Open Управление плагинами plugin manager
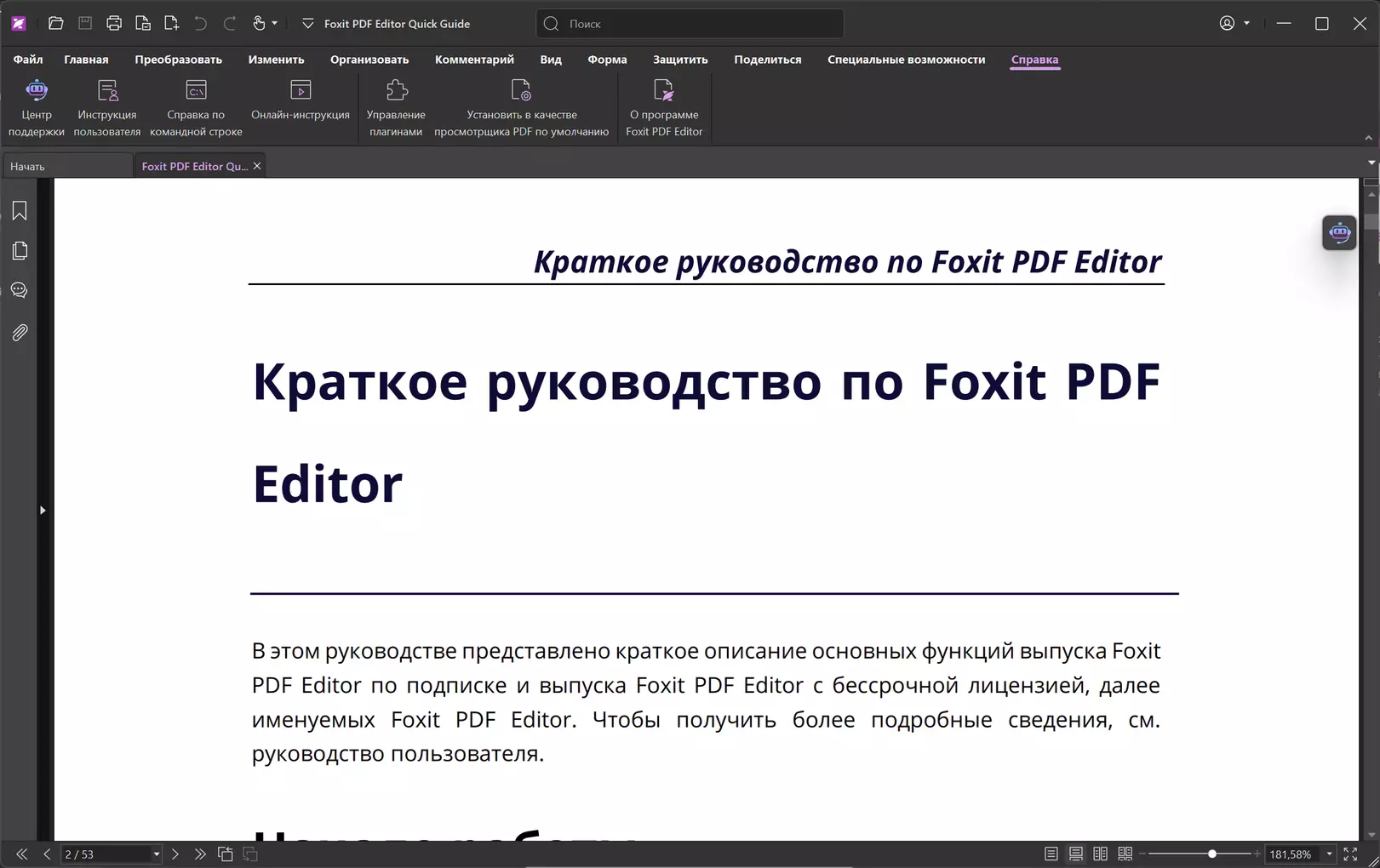This screenshot has width=1380, height=868. [x=396, y=107]
